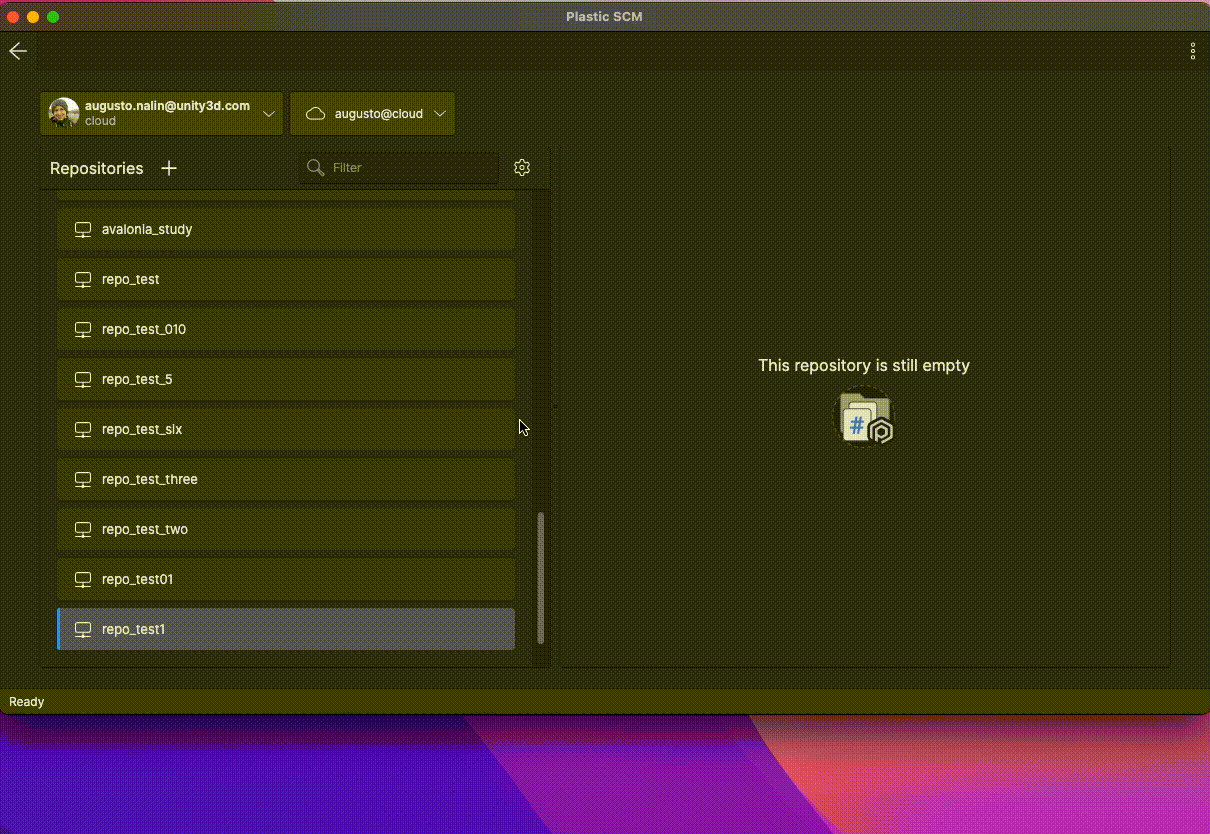Click the back arrow navigation icon
This screenshot has height=834, width=1210.
click(17, 51)
